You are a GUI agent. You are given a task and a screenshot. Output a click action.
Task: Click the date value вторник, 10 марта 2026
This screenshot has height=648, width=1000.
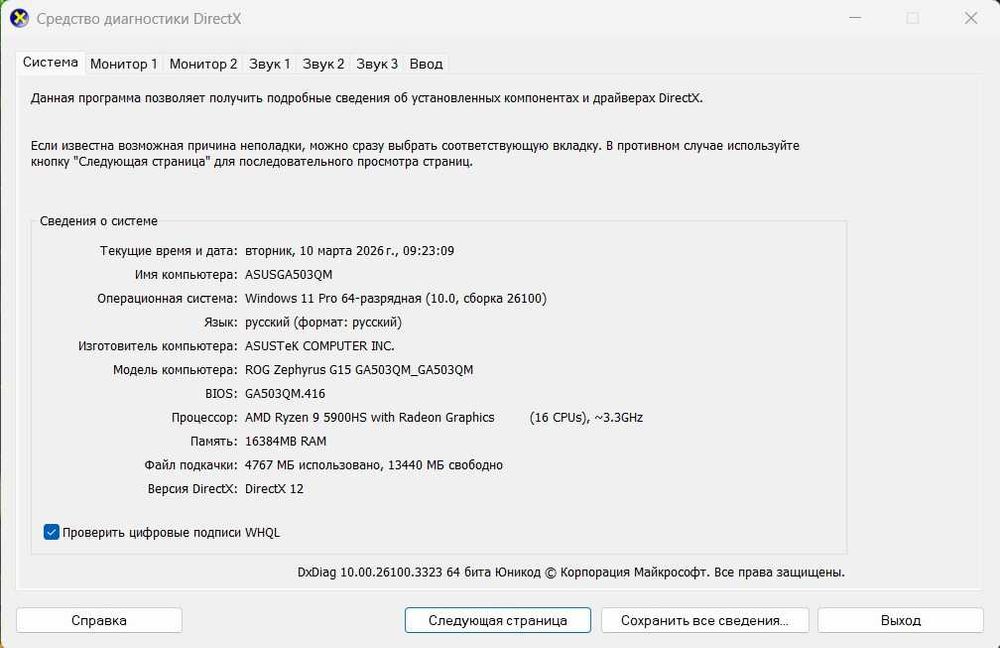(x=349, y=251)
